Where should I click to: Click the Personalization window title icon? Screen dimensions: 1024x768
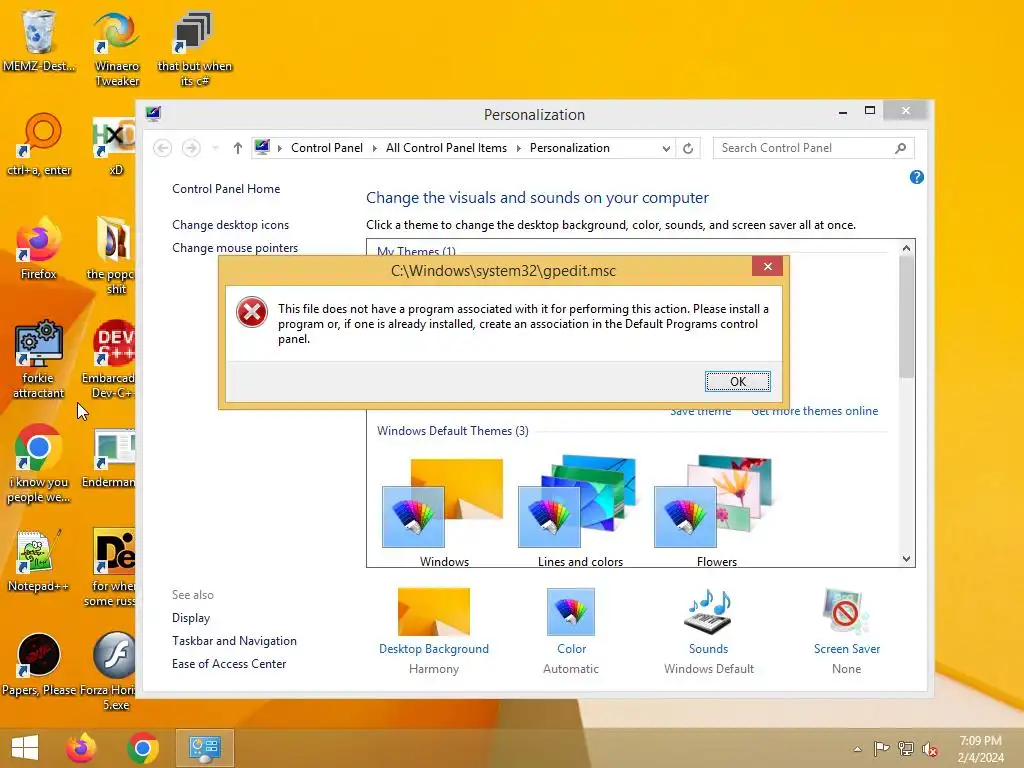pyautogui.click(x=153, y=114)
